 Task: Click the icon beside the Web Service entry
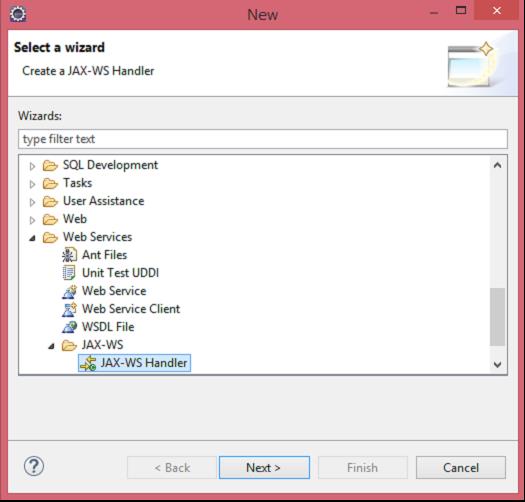pyautogui.click(x=69, y=291)
